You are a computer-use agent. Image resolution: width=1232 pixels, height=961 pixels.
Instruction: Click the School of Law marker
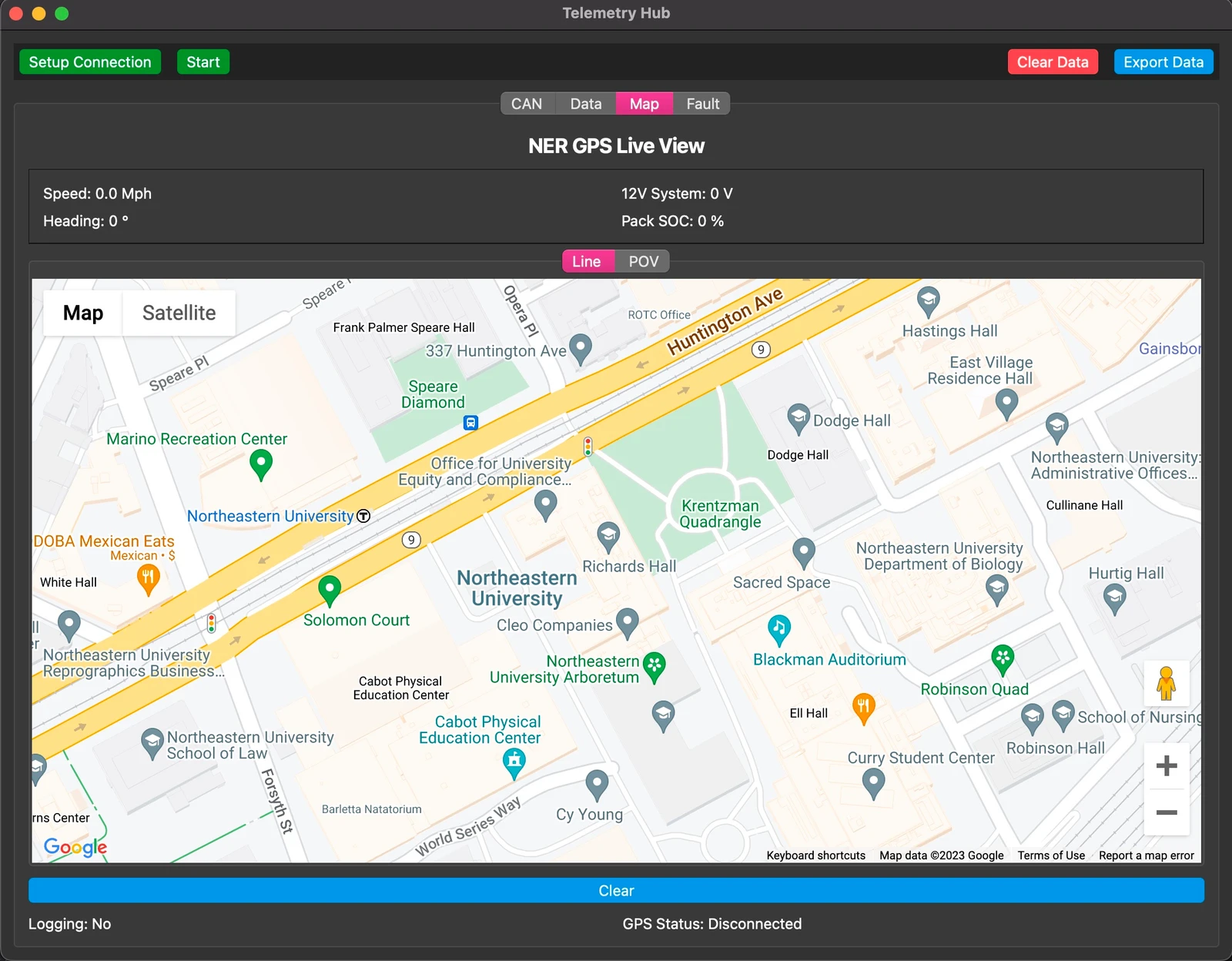(152, 744)
